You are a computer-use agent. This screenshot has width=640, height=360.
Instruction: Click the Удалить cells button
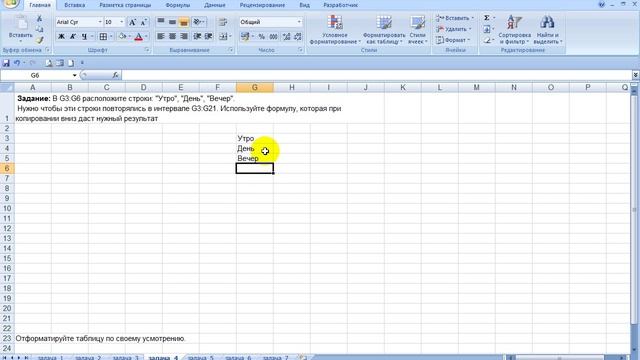(x=453, y=29)
